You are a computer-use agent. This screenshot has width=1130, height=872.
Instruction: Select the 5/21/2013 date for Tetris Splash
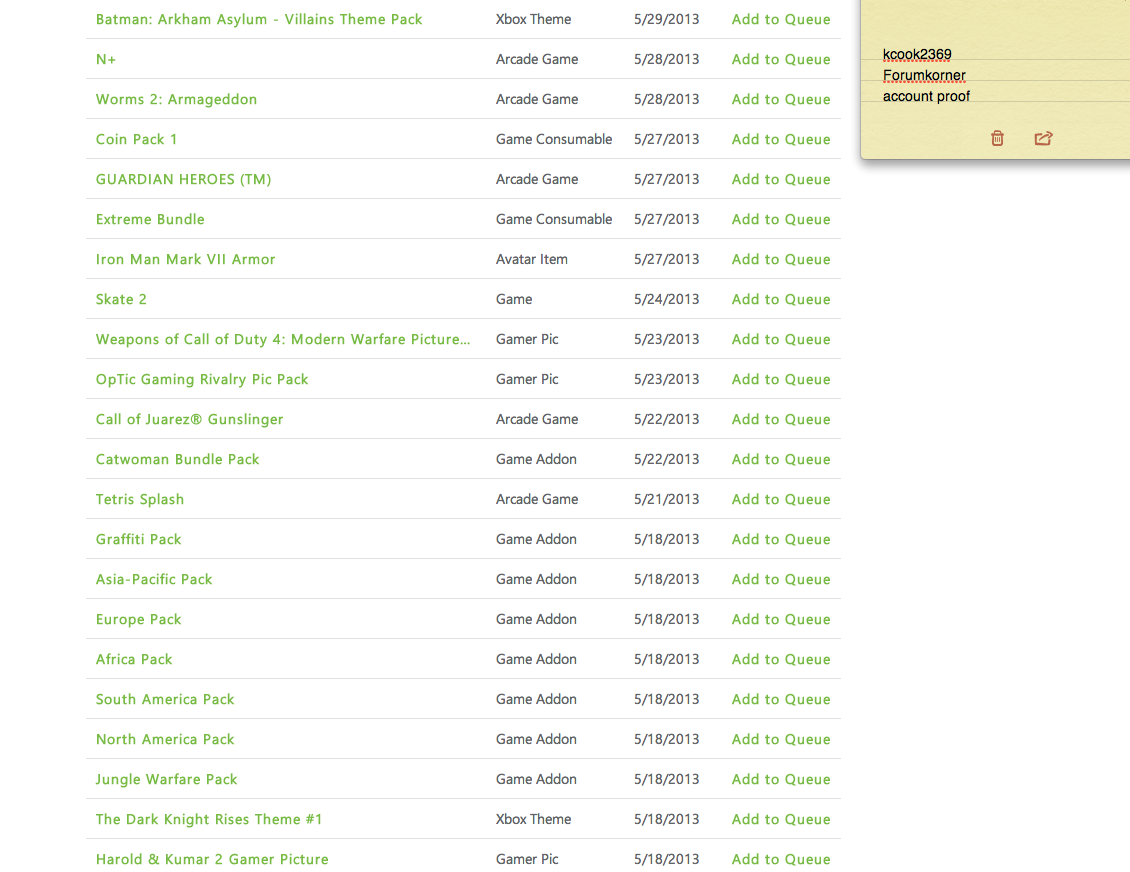click(667, 499)
